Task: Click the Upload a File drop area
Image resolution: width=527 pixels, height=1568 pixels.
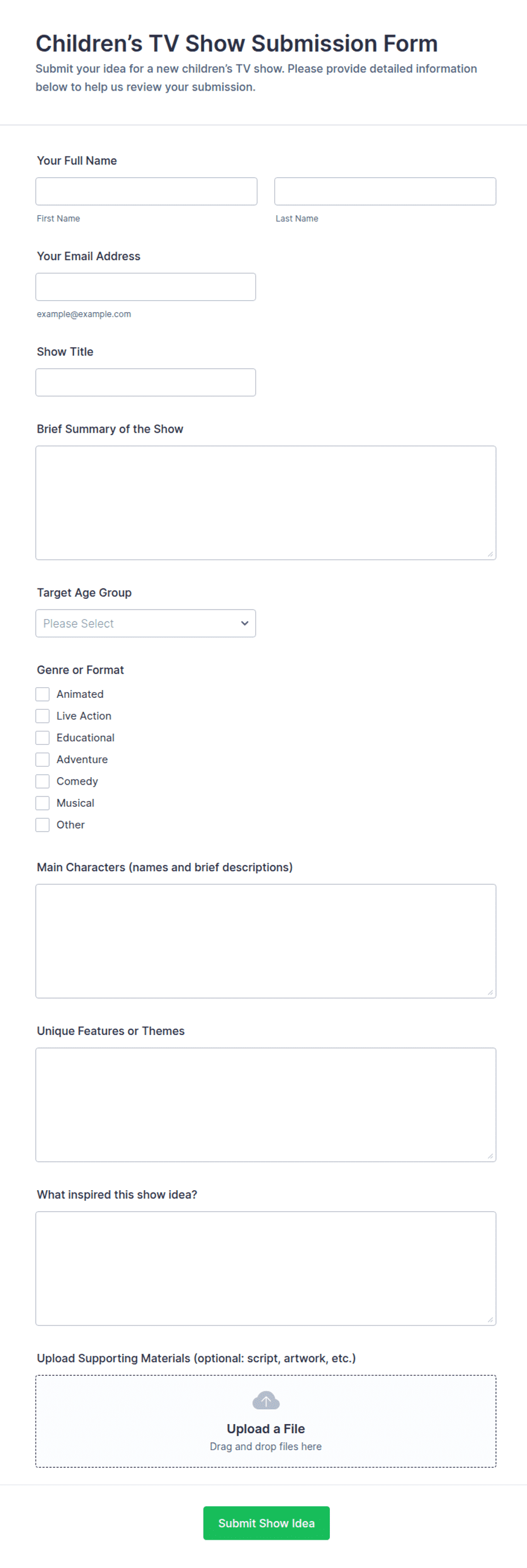Action: click(266, 1421)
